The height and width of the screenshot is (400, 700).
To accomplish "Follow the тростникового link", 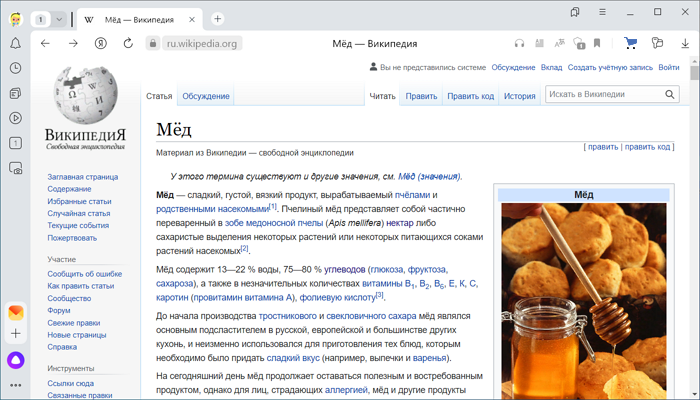I will (288, 316).
